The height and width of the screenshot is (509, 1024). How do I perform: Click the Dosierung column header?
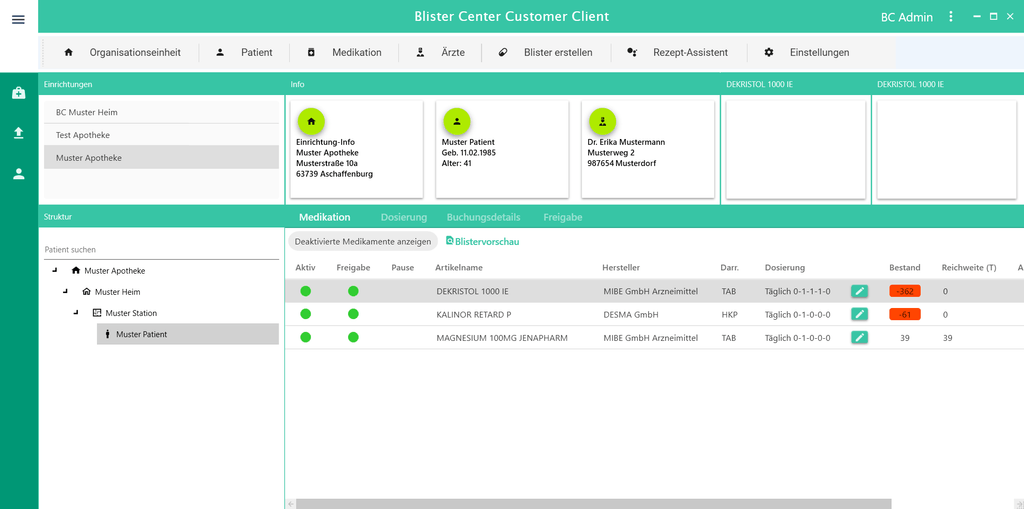pos(785,267)
